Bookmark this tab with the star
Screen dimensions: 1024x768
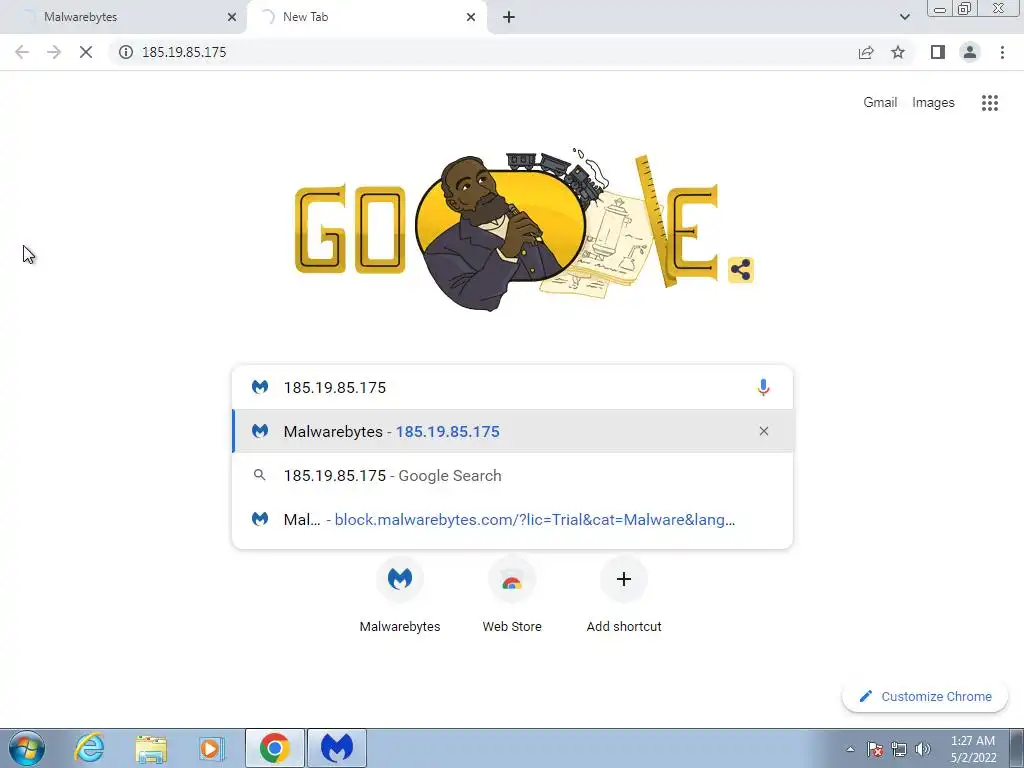(x=898, y=52)
